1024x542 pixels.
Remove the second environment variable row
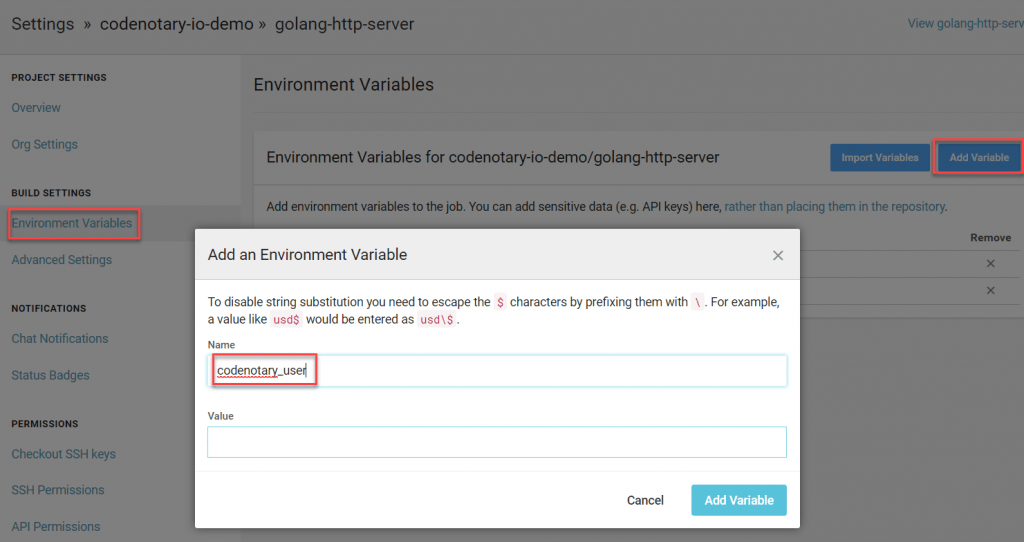(x=990, y=291)
